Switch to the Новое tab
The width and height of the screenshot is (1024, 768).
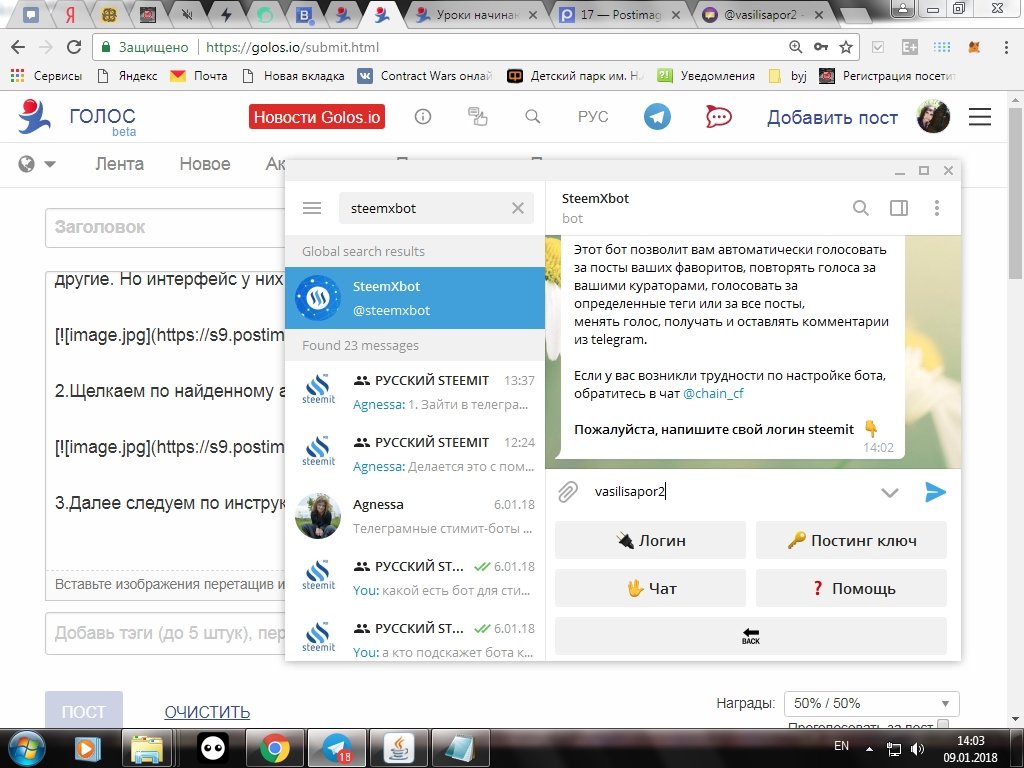[205, 163]
